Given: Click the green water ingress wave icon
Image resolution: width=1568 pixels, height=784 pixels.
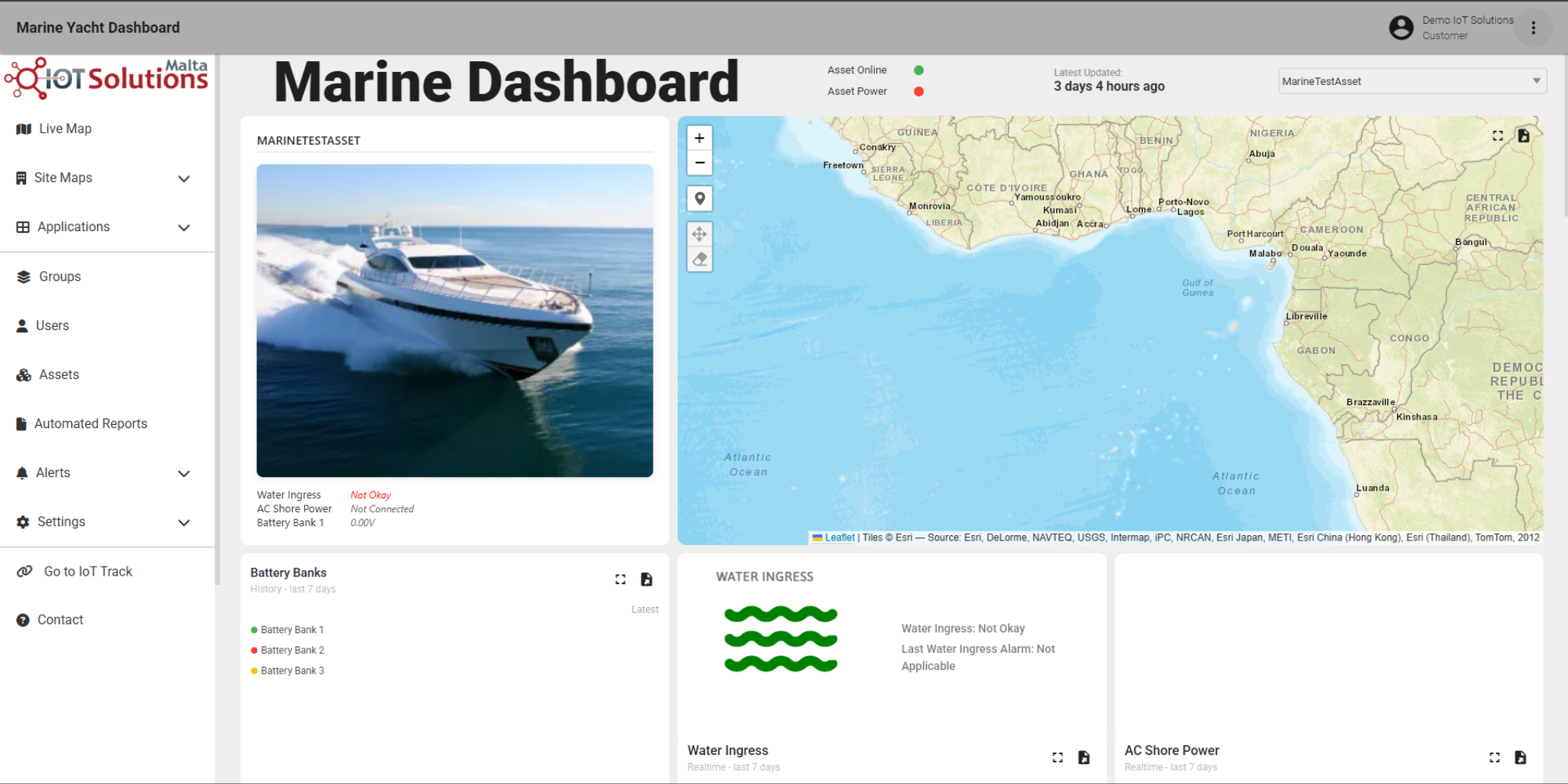Looking at the screenshot, I should [x=781, y=639].
